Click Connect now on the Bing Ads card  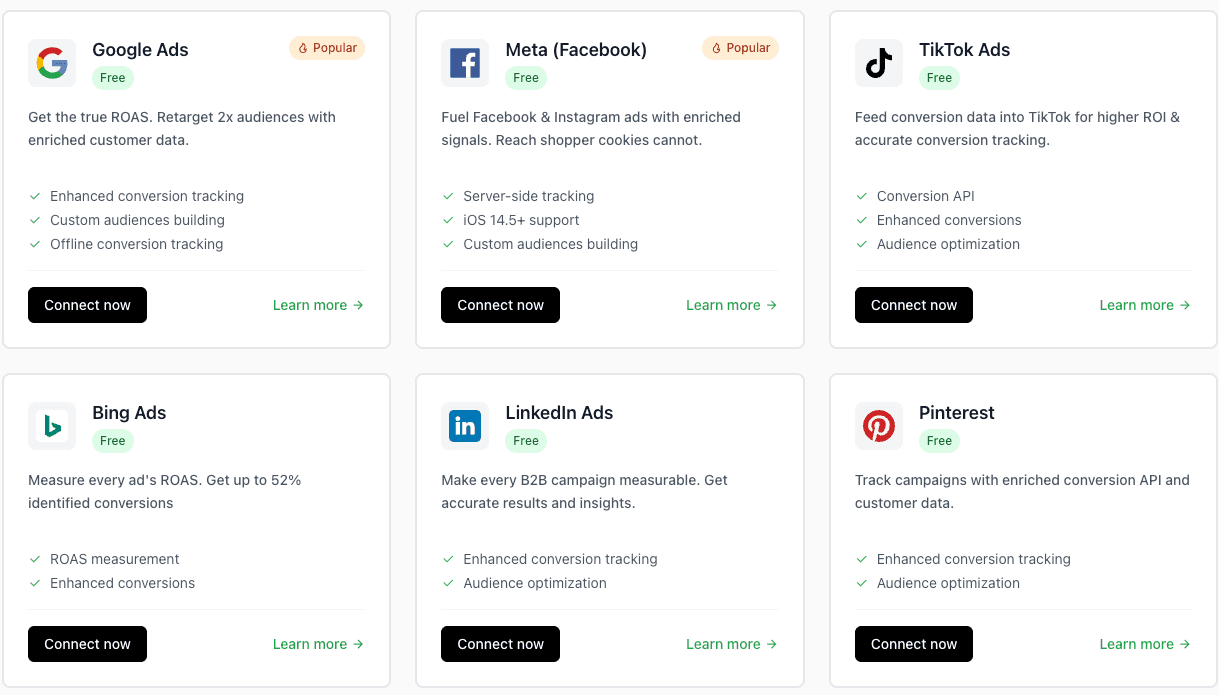pos(87,644)
